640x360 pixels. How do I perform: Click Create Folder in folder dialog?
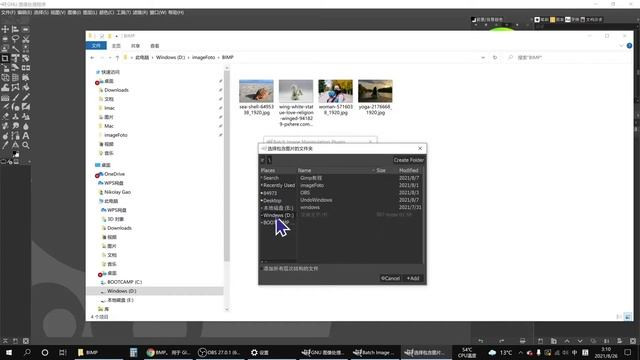point(409,160)
